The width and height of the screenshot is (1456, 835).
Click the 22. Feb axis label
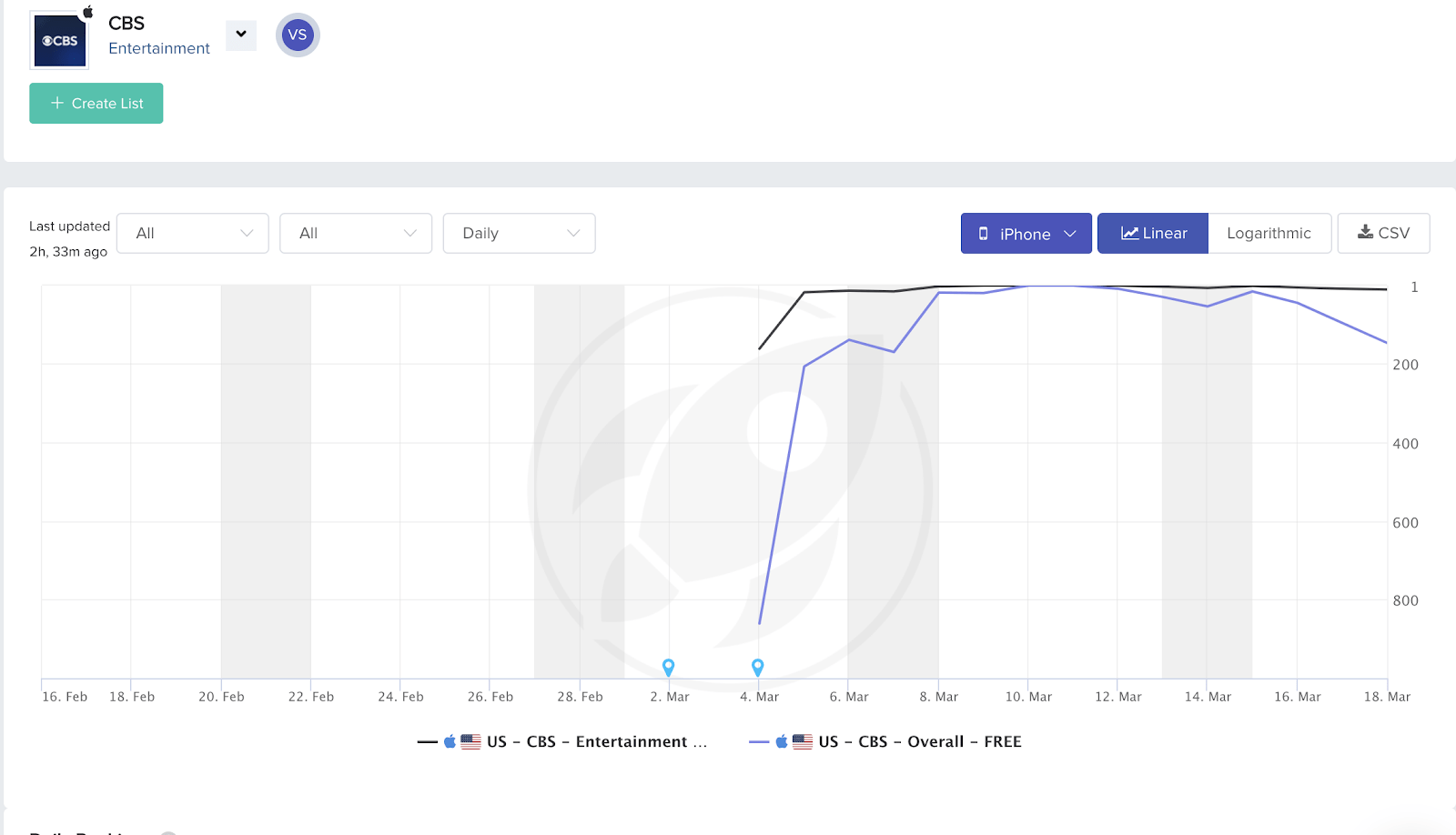tap(311, 697)
